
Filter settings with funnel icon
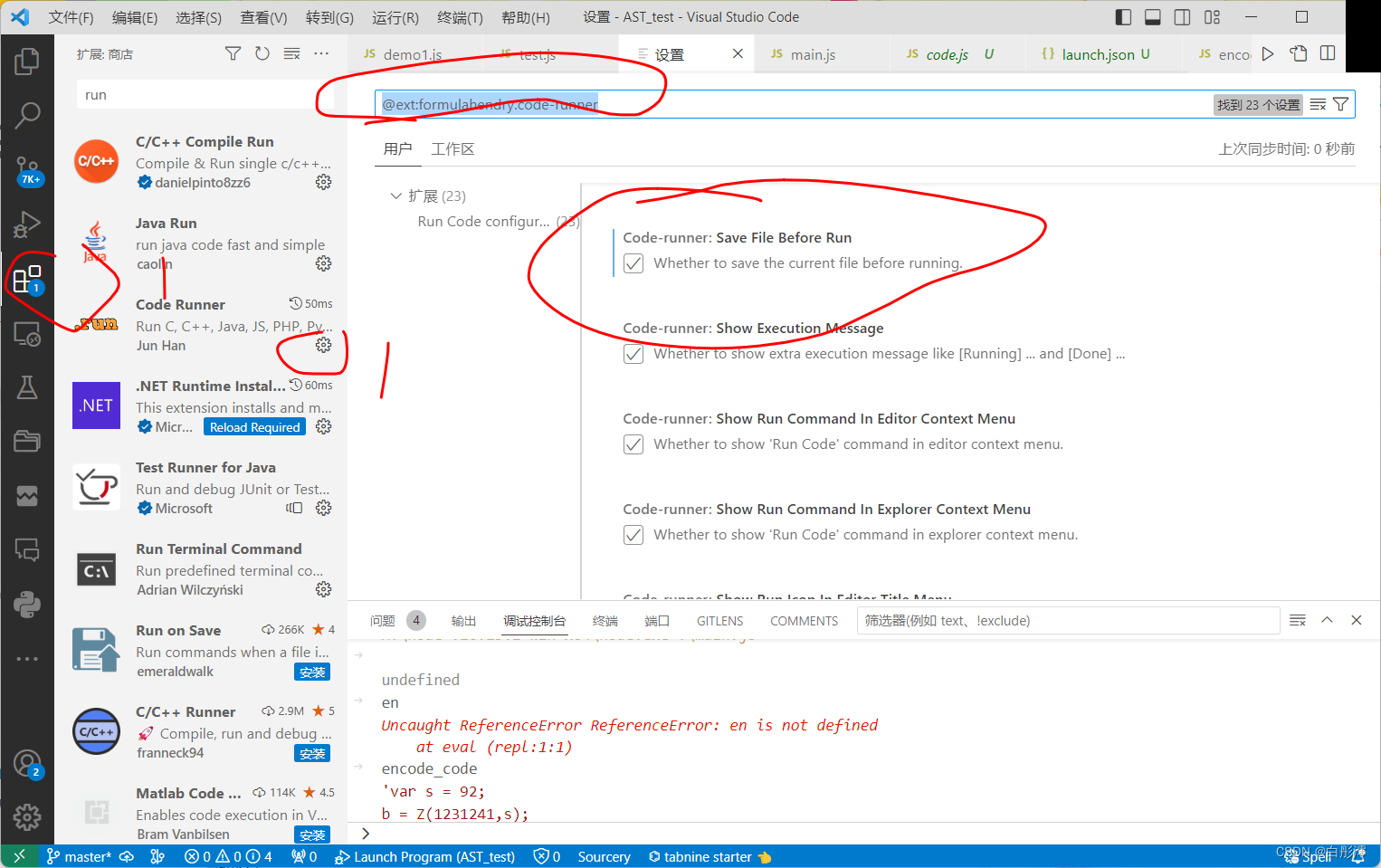tap(1341, 104)
